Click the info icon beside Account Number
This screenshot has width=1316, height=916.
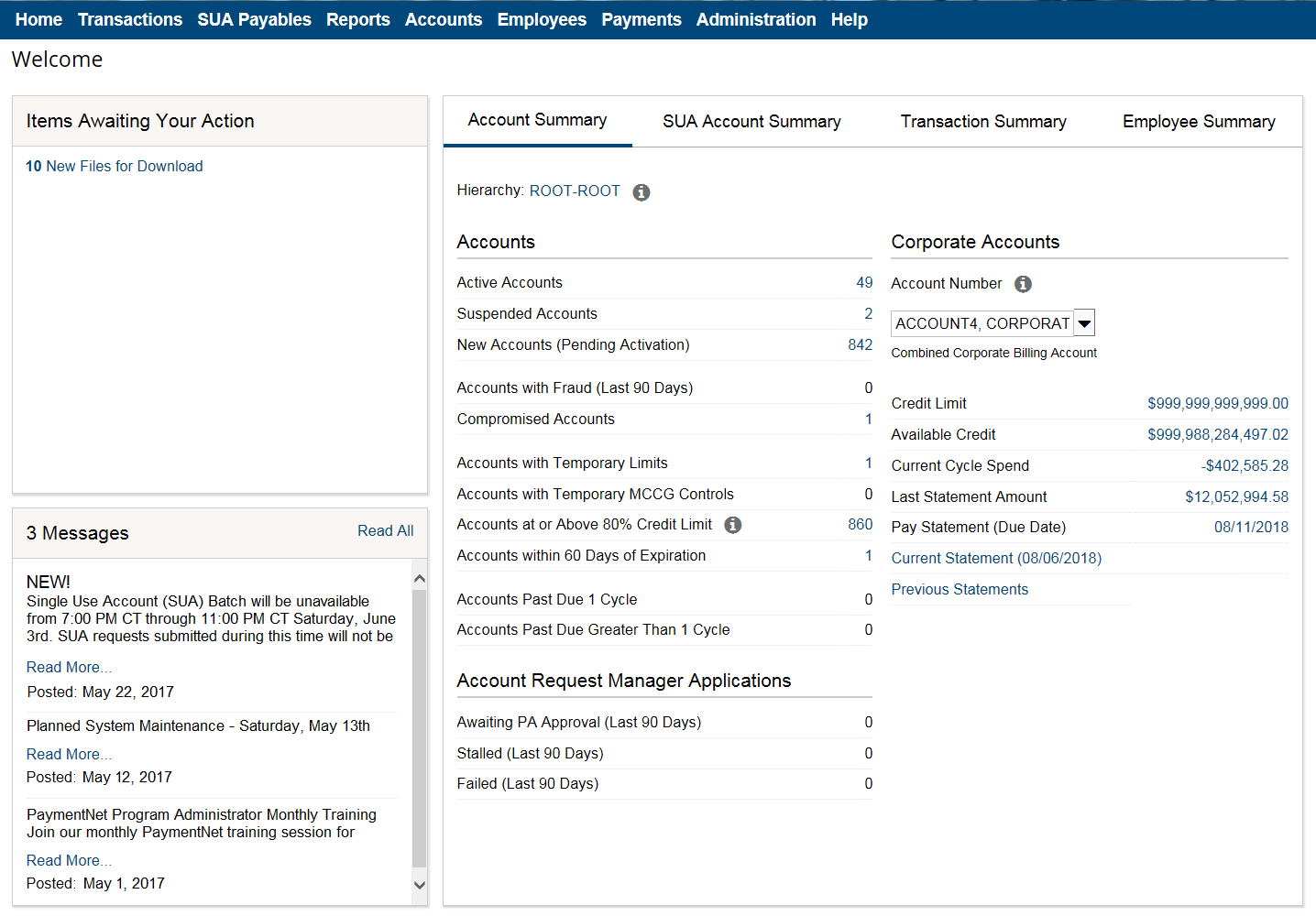[1023, 284]
